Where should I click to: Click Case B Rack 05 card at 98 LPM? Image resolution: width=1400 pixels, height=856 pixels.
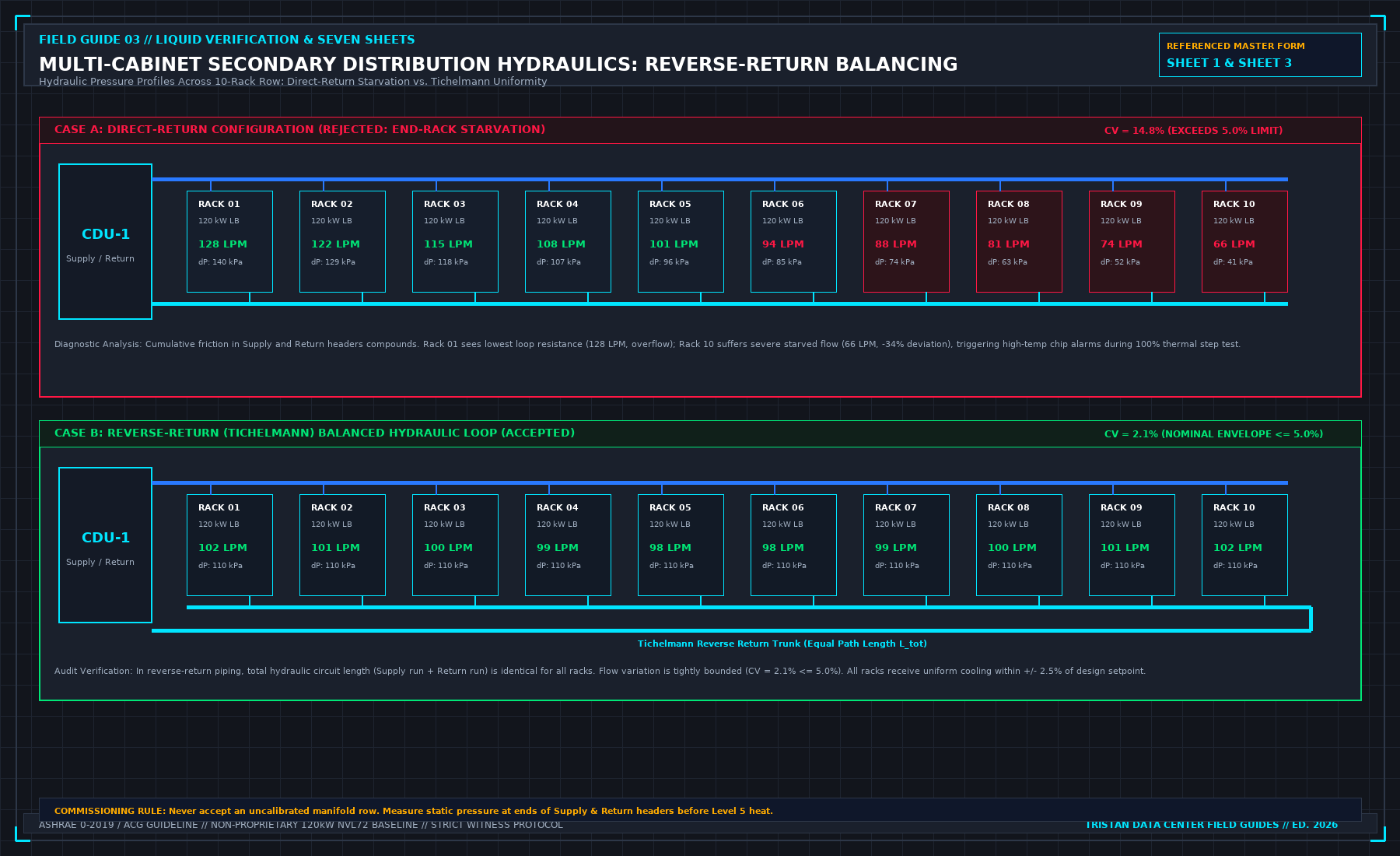click(681, 545)
